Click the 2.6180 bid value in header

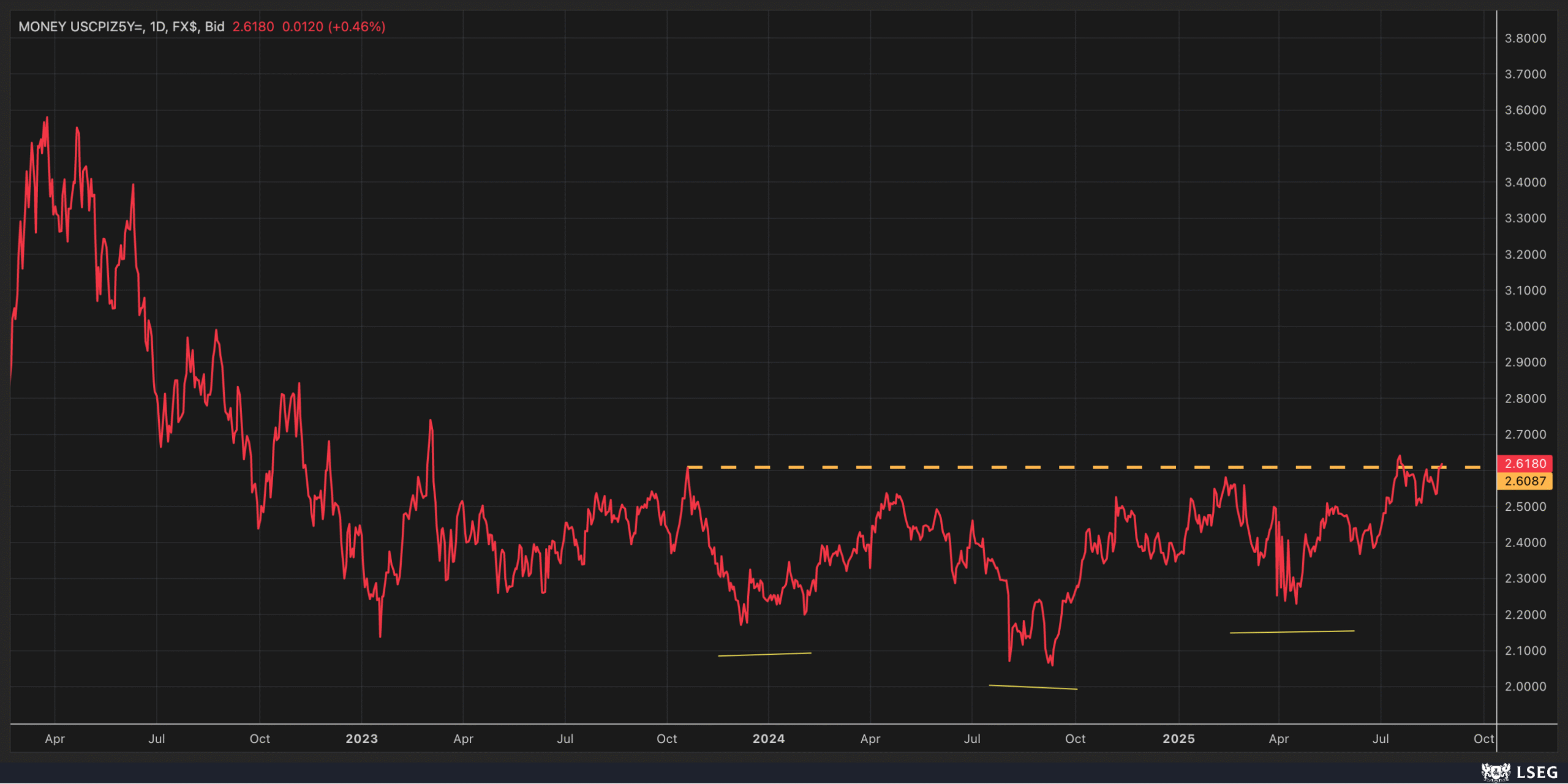pyautogui.click(x=253, y=27)
